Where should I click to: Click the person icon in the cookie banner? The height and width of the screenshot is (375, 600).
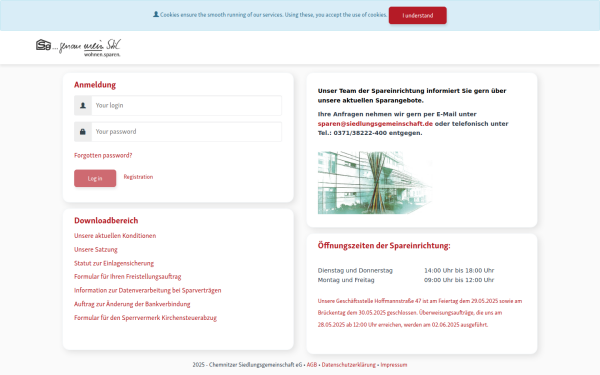[x=156, y=15]
